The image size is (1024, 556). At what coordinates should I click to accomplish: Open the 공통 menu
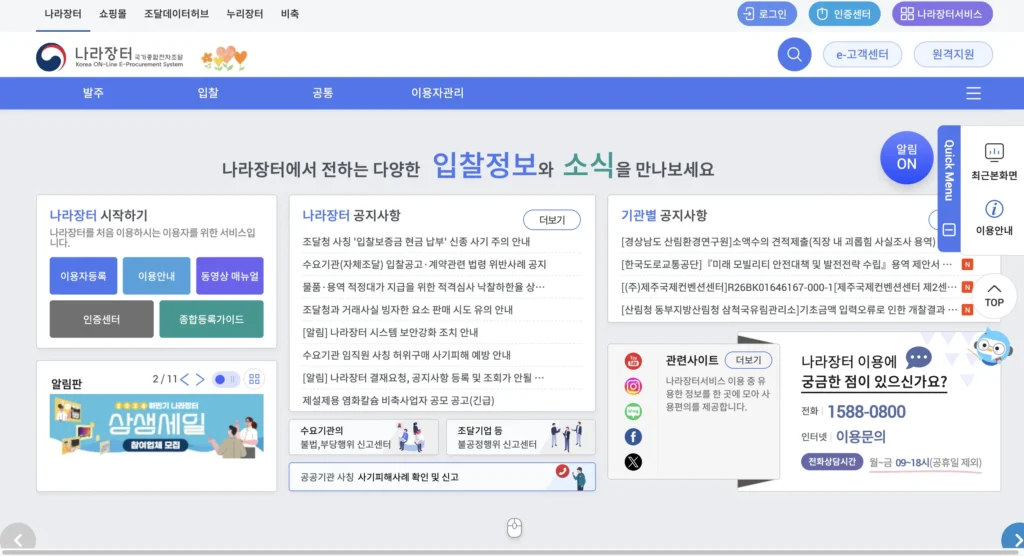tap(323, 93)
